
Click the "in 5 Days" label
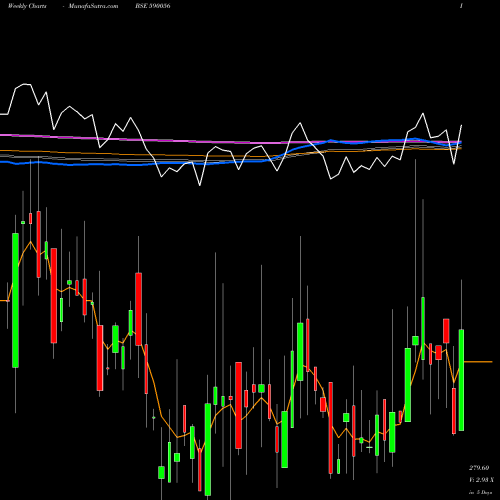point(480,492)
